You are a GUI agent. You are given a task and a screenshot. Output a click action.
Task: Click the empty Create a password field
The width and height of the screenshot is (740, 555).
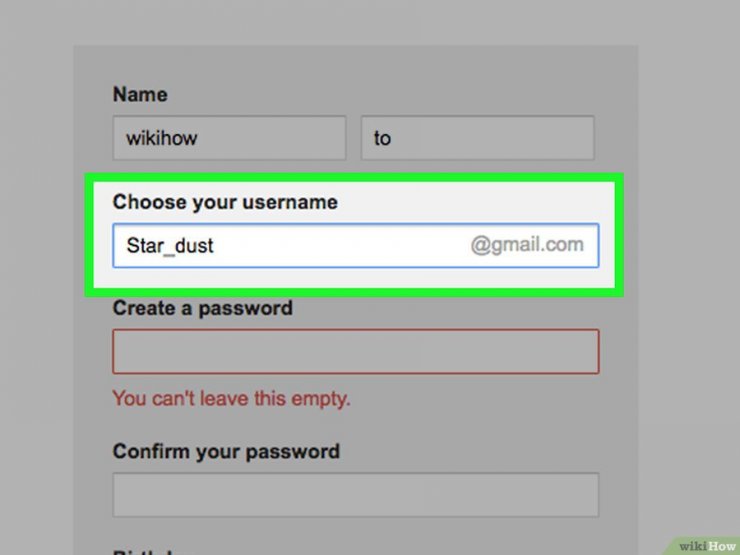tap(356, 352)
